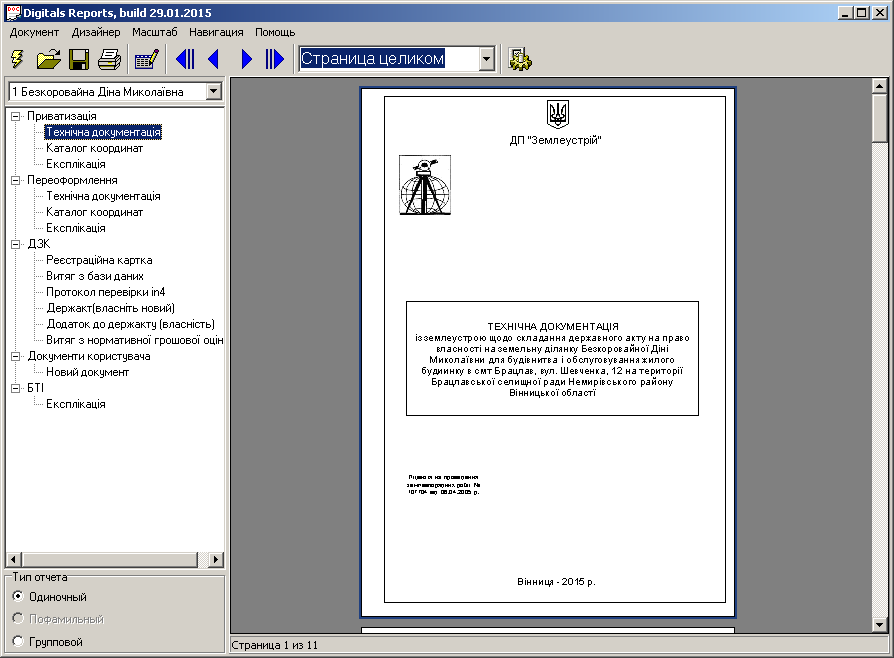Screen dimensions: 894x658
Task: Open Додаток до держакту (власність) report
Action: [131, 324]
